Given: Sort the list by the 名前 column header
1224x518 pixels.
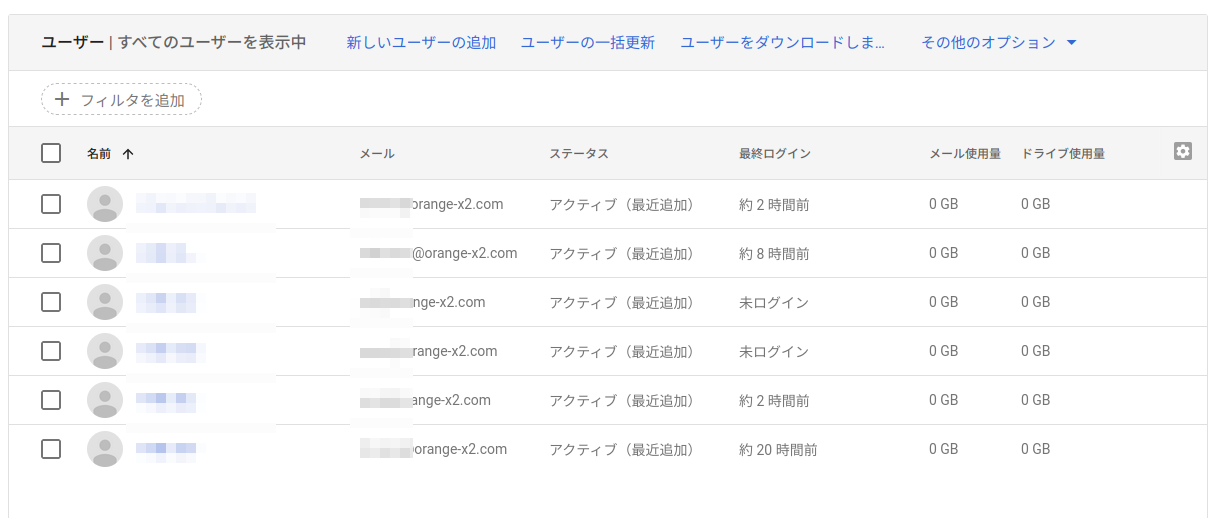Looking at the screenshot, I should [99, 154].
